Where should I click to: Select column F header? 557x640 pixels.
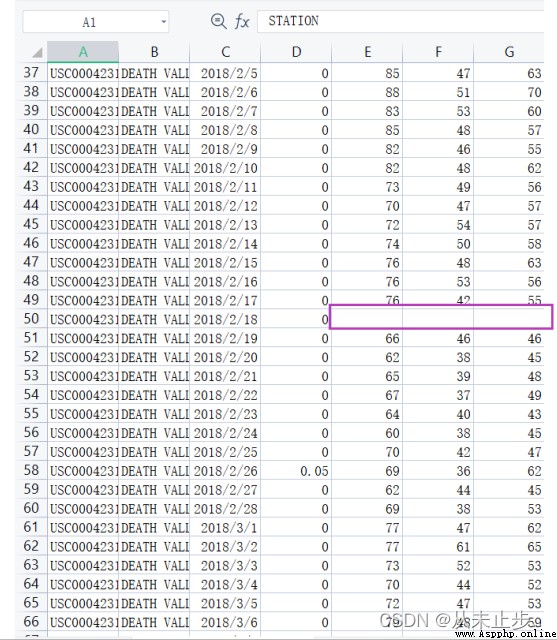coord(438,52)
